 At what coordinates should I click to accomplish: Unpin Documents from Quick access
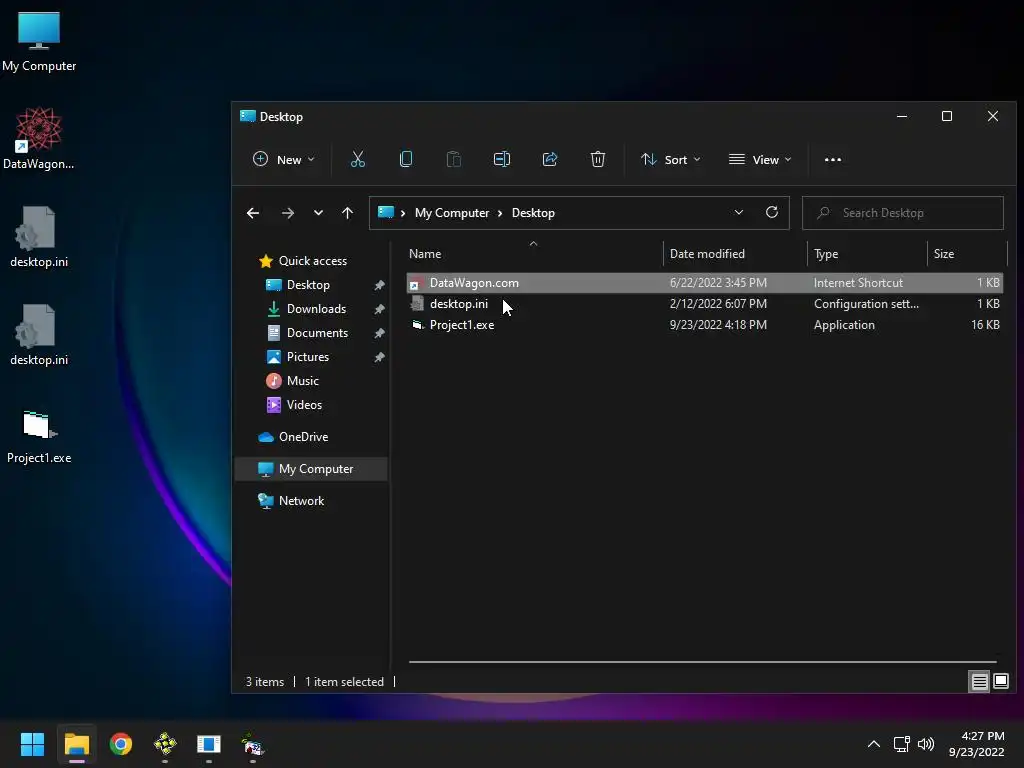379,333
